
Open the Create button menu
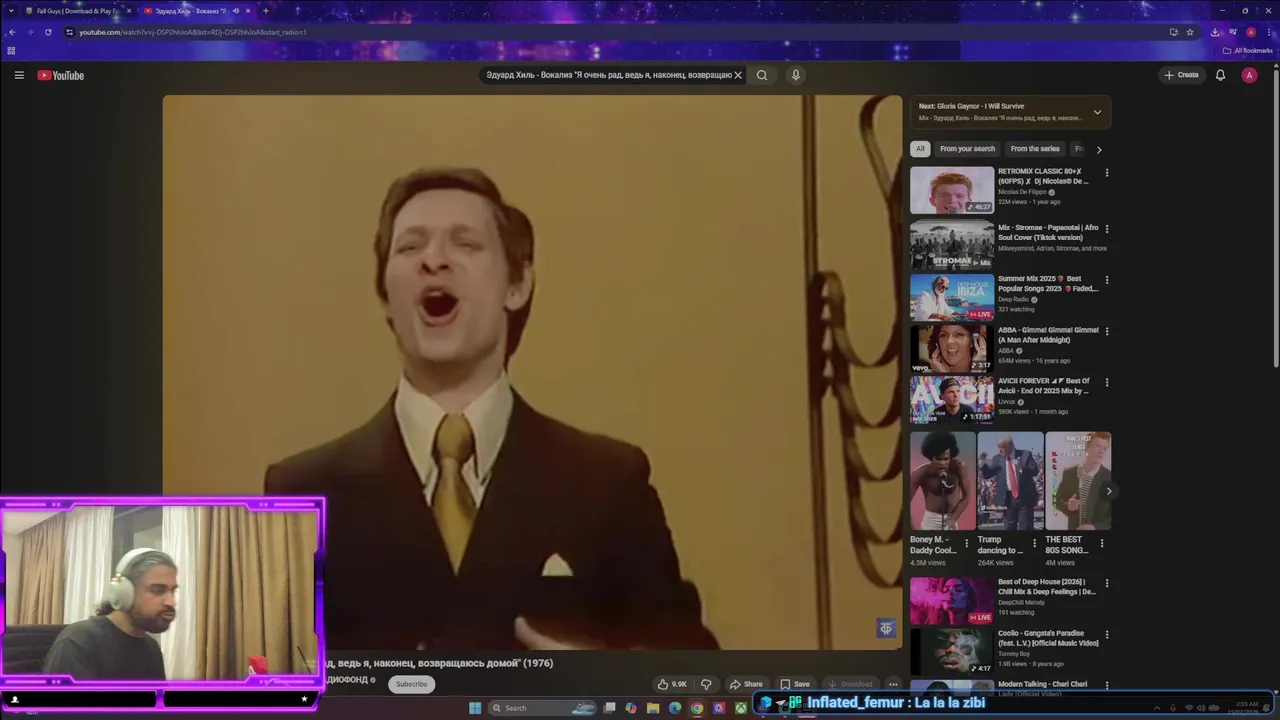[1181, 75]
